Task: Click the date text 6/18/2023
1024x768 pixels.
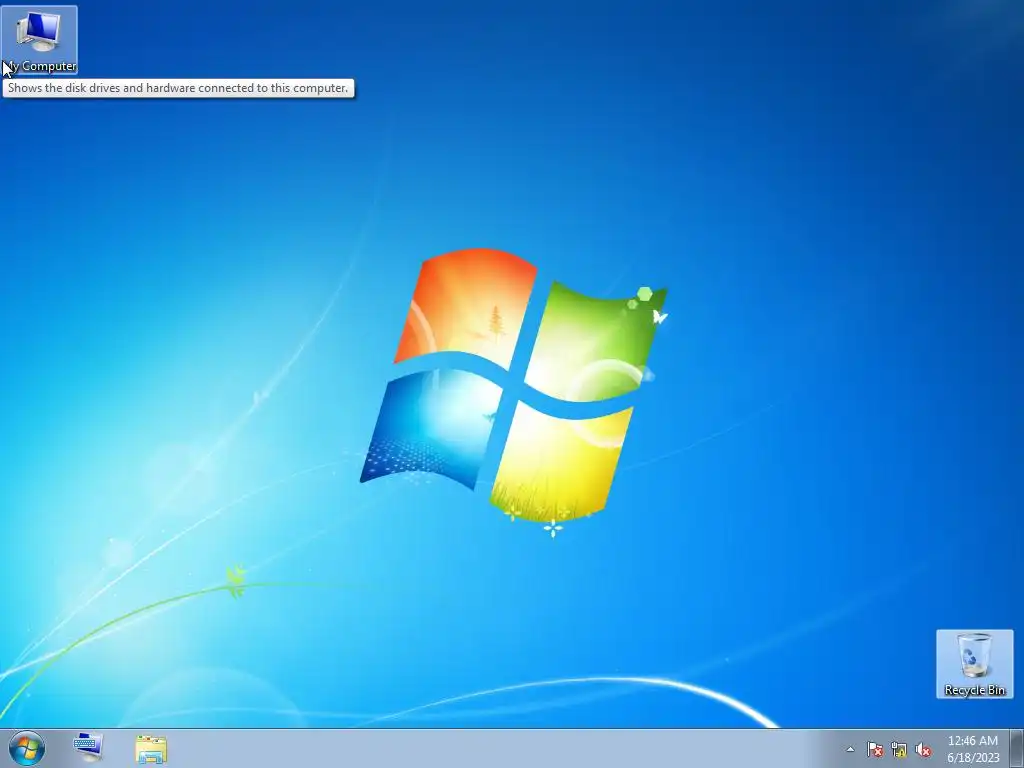Action: coord(973,758)
